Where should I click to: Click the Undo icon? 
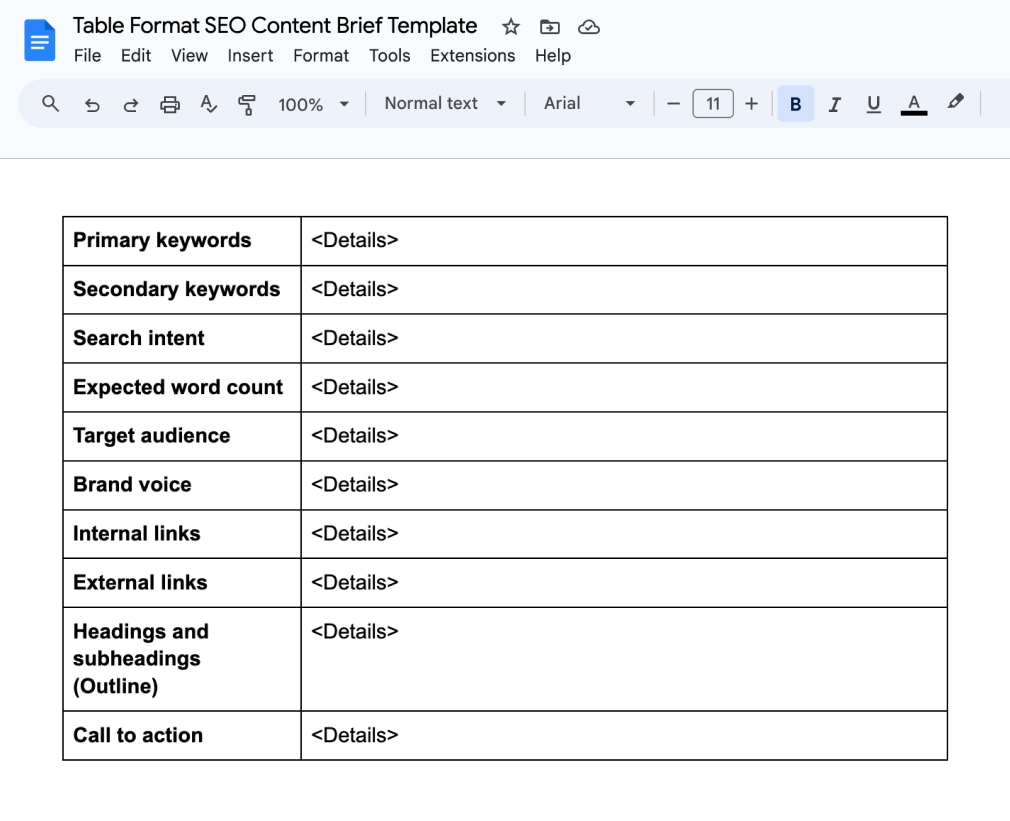(92, 103)
